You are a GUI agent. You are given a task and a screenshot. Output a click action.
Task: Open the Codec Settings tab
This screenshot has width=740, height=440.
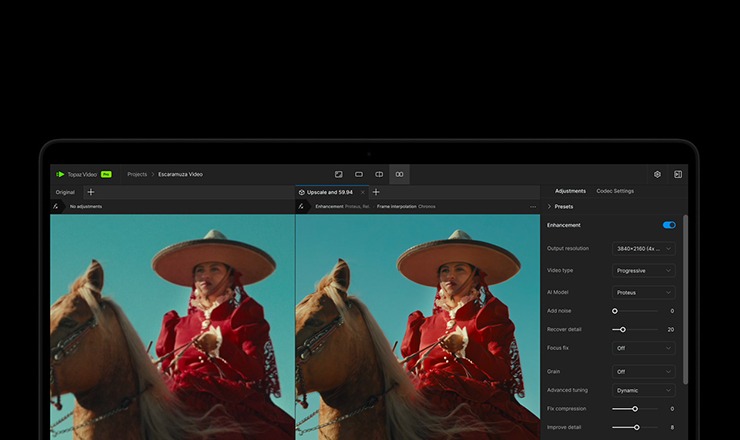pos(615,191)
